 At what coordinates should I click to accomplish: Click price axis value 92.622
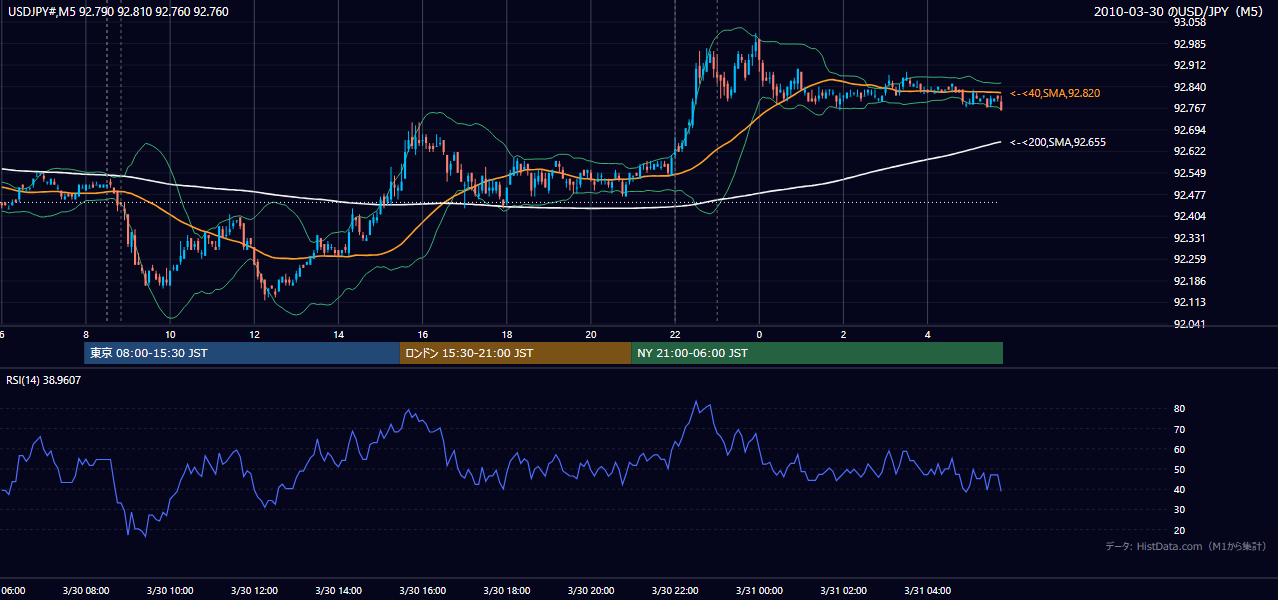1191,151
